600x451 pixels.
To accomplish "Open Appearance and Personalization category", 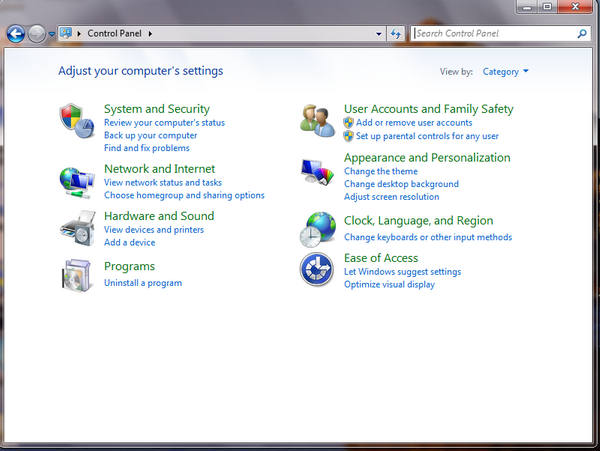I will coord(427,158).
